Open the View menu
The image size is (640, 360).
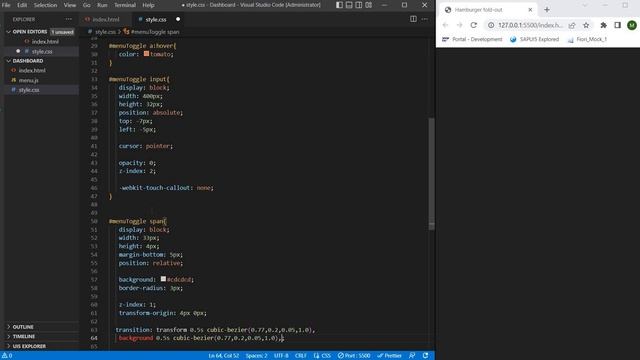(x=70, y=5)
